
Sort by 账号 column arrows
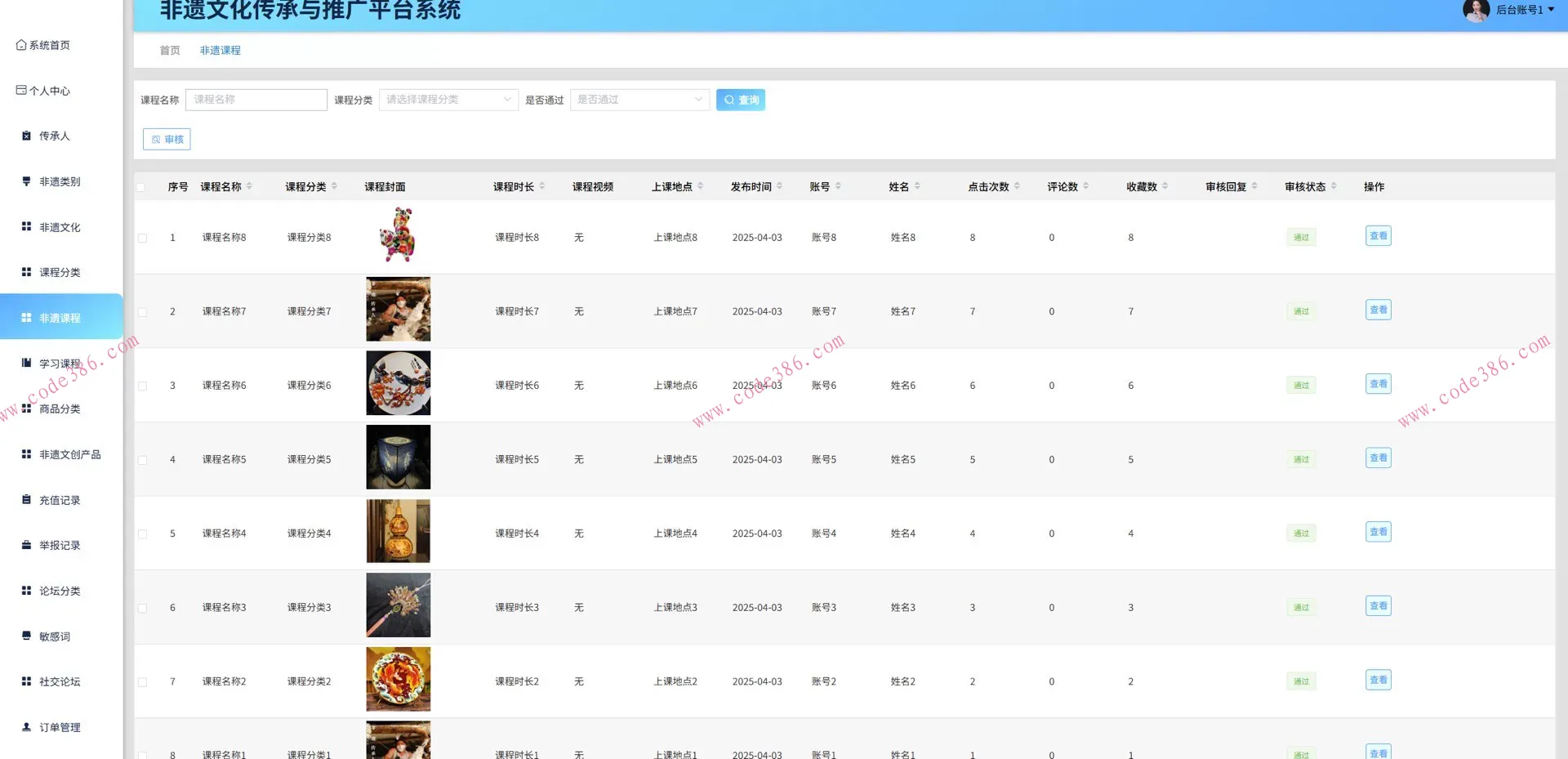838,186
